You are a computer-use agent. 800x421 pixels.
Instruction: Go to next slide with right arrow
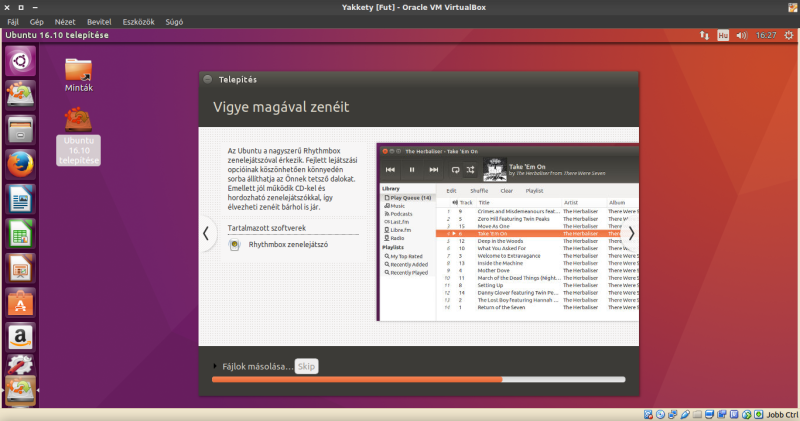pyautogui.click(x=630, y=233)
